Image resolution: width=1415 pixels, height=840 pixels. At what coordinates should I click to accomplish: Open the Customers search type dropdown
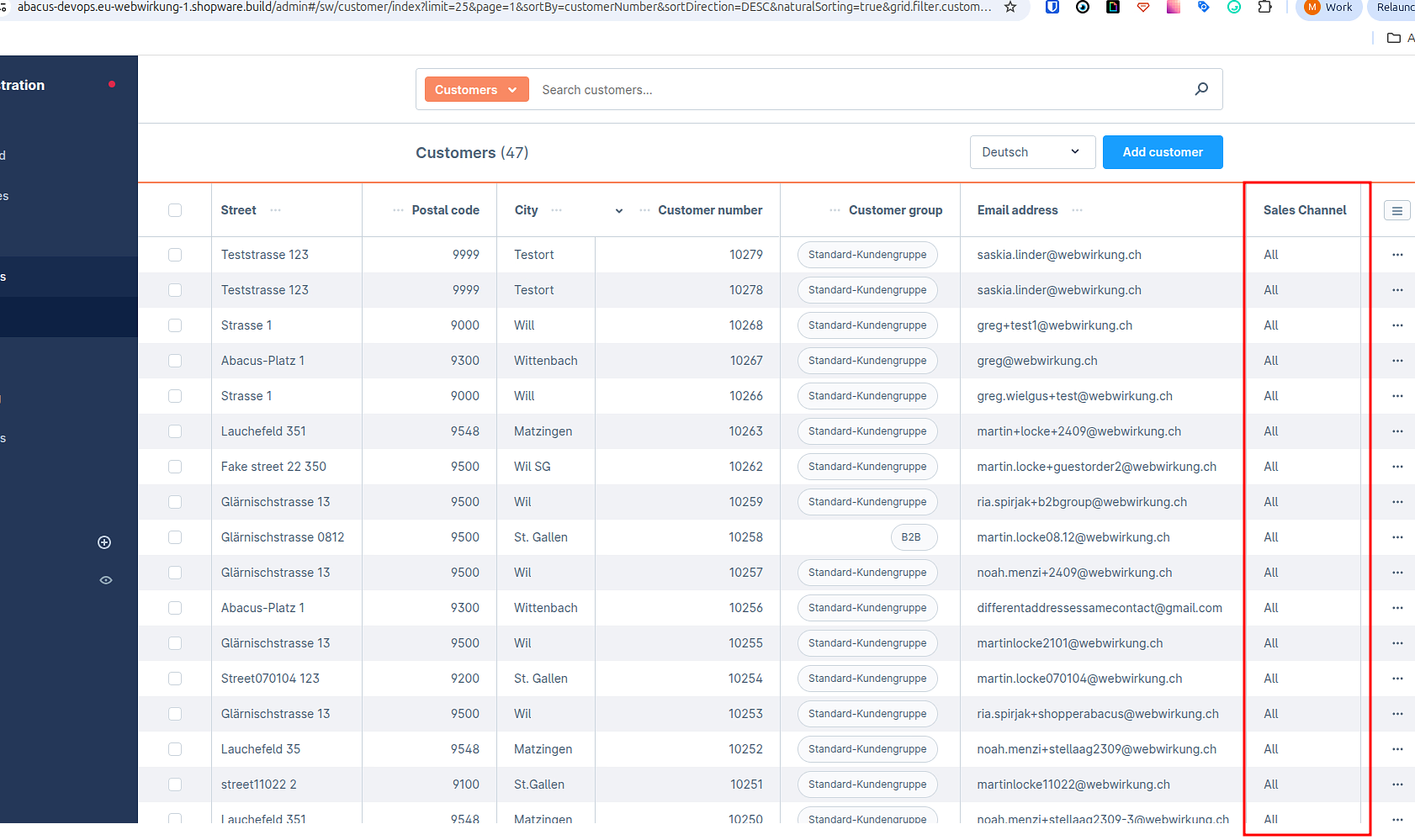coord(476,89)
